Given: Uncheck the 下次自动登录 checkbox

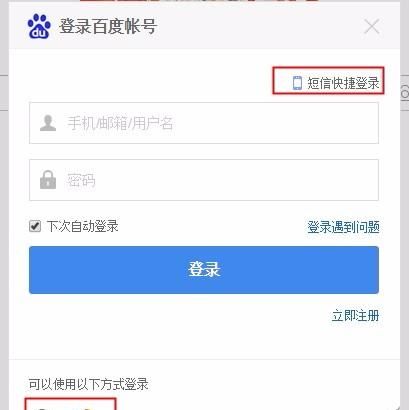Looking at the screenshot, I should (x=35, y=226).
